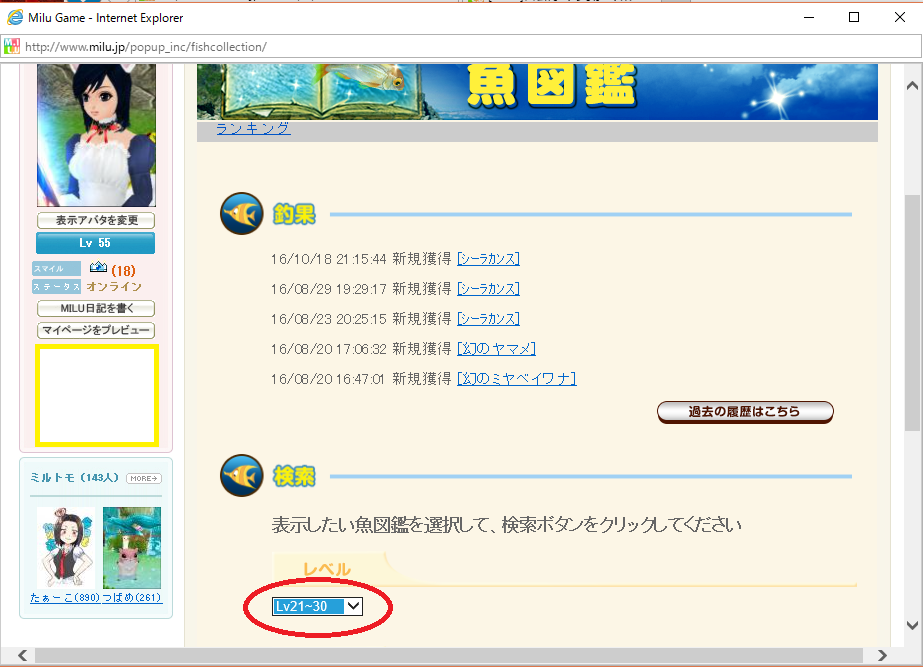The image size is (923, 667).
Task: Click the smile crown icon next to (18)
Action: click(98, 268)
